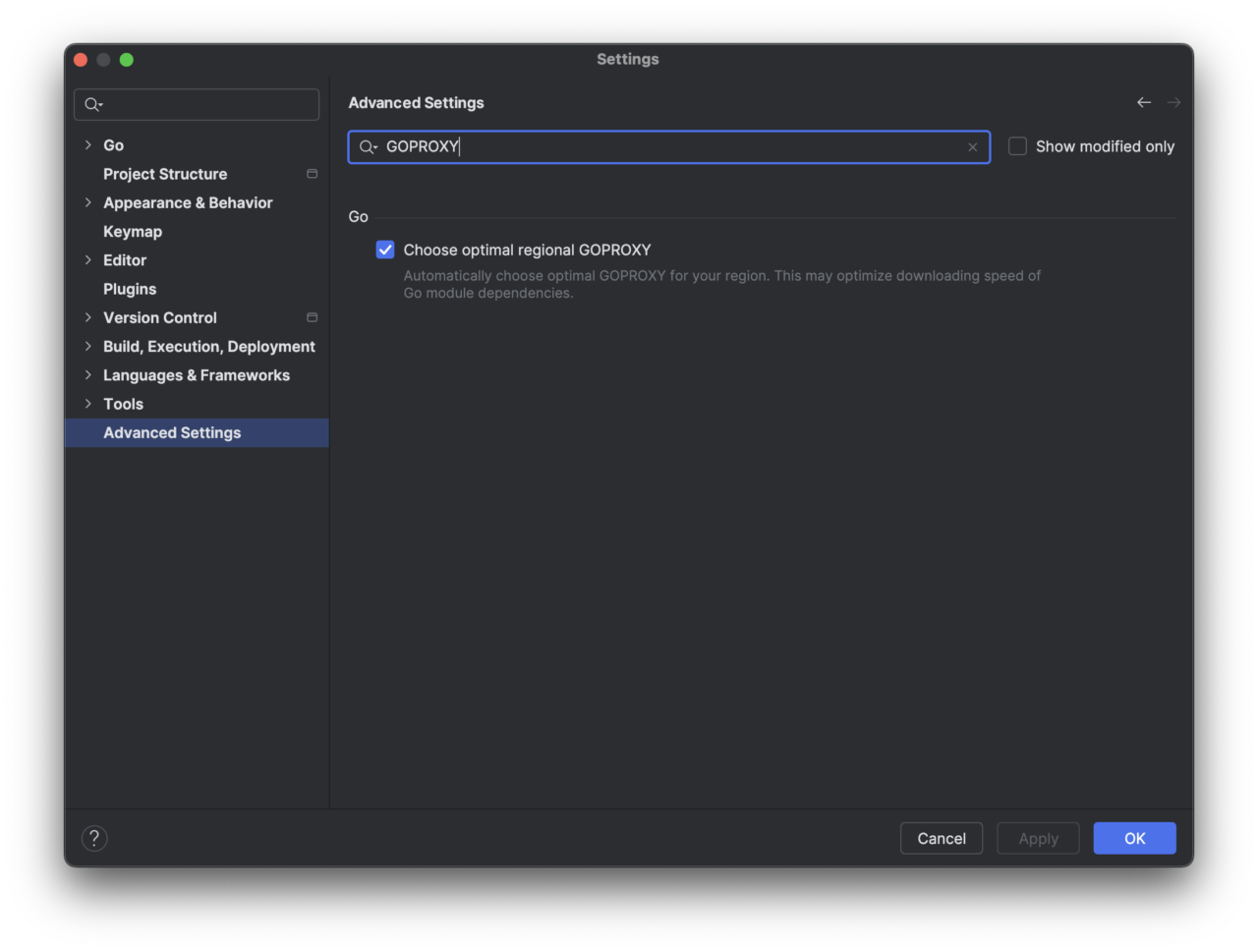The image size is (1258, 952).
Task: Expand Languages & Frameworks node
Action: tap(88, 375)
